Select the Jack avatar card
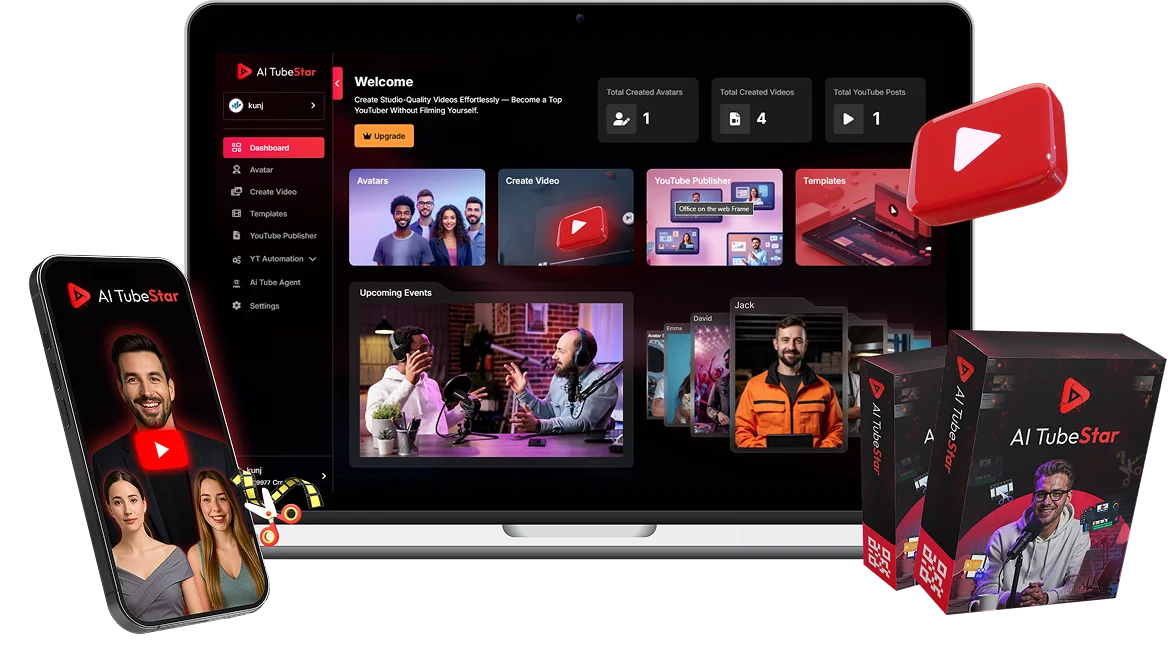The image size is (1170, 645). (x=788, y=377)
